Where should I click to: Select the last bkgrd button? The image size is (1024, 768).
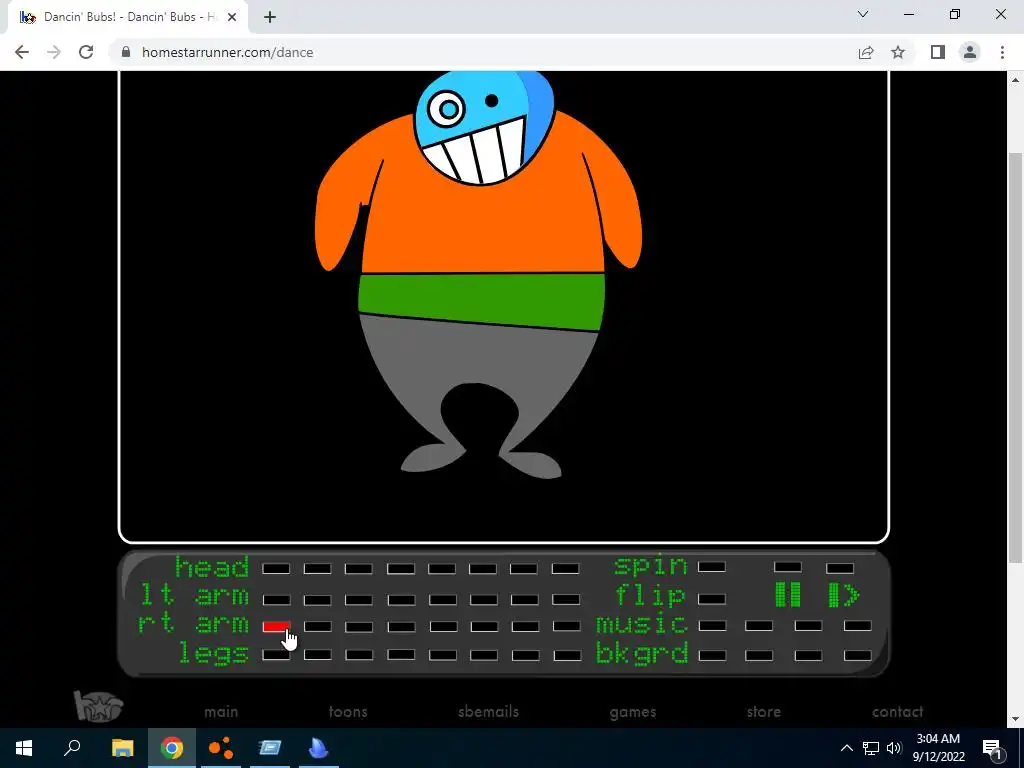click(x=857, y=655)
